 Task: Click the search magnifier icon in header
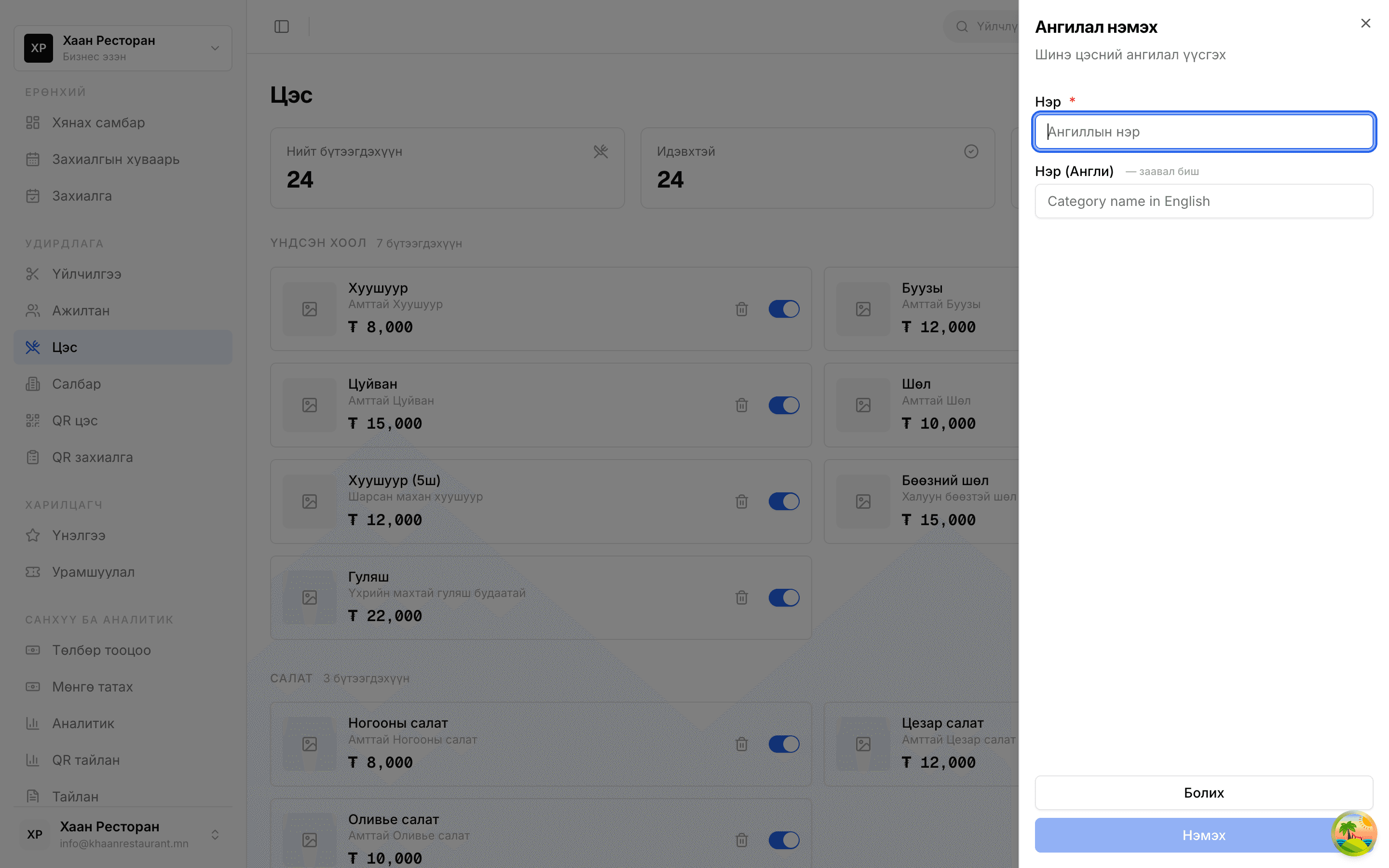(x=962, y=27)
